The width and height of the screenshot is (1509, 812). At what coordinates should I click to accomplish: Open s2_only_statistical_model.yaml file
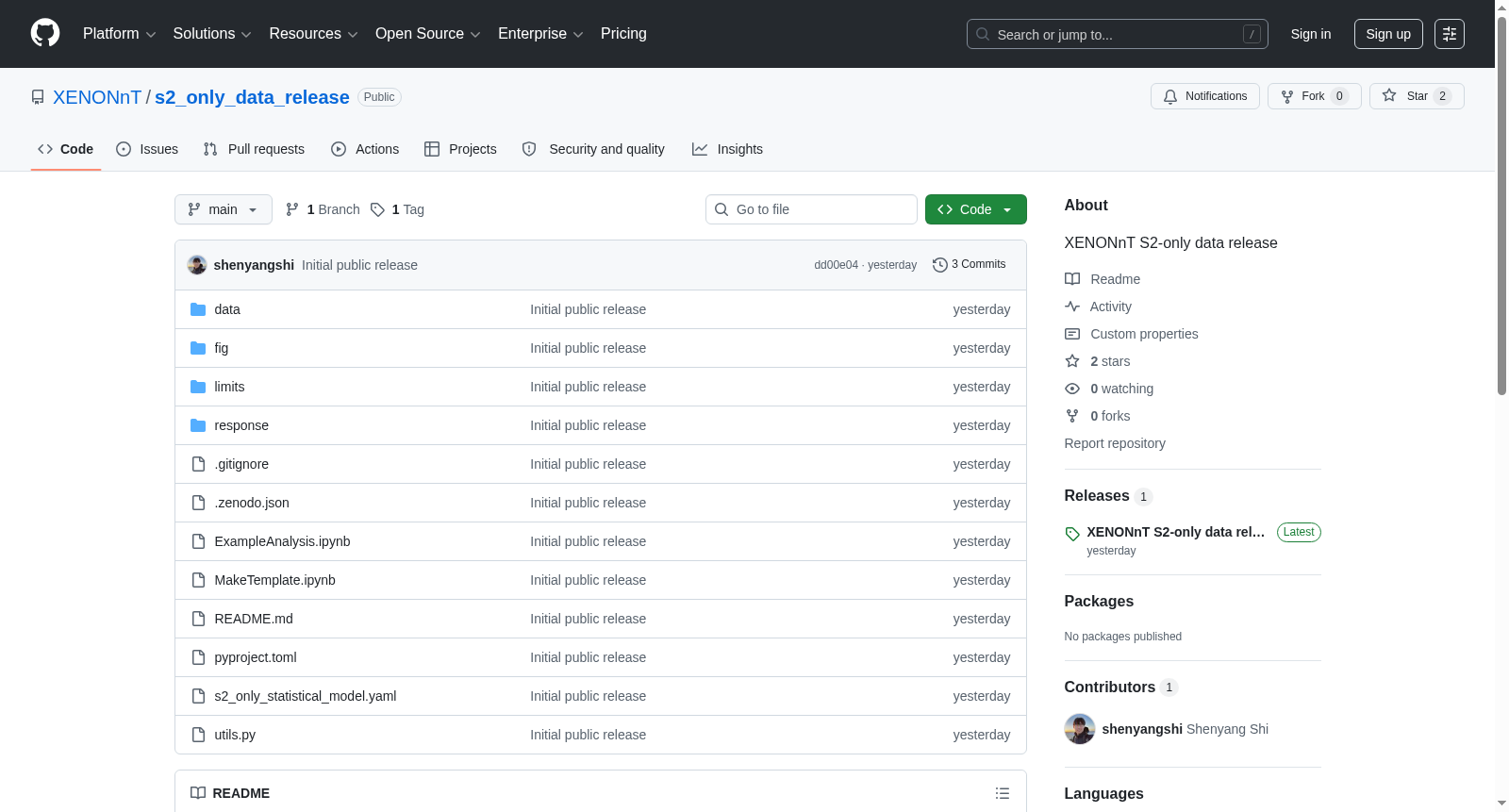tap(306, 696)
